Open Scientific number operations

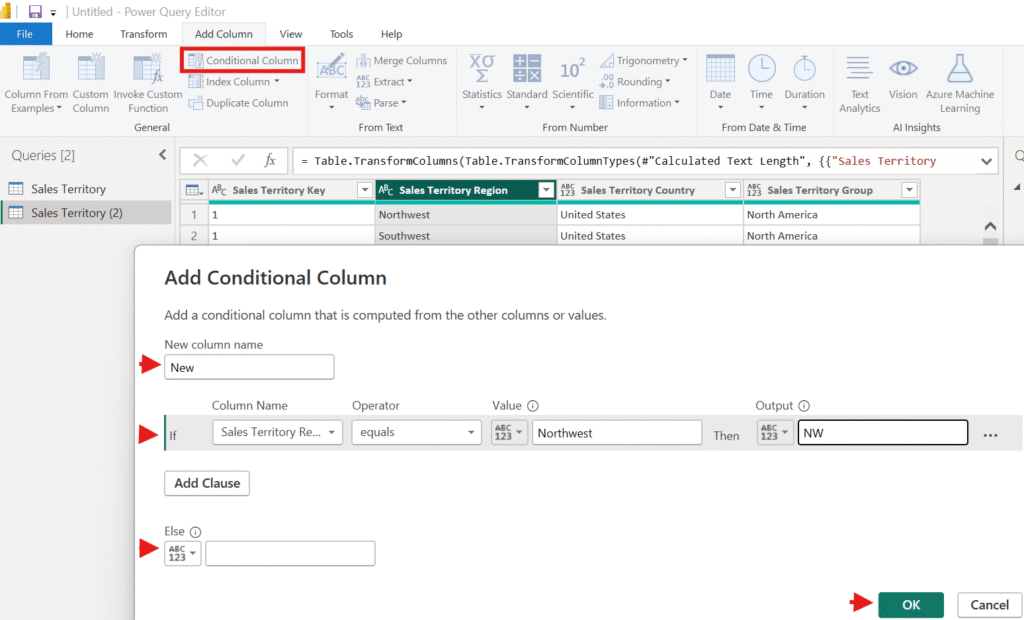click(x=573, y=82)
